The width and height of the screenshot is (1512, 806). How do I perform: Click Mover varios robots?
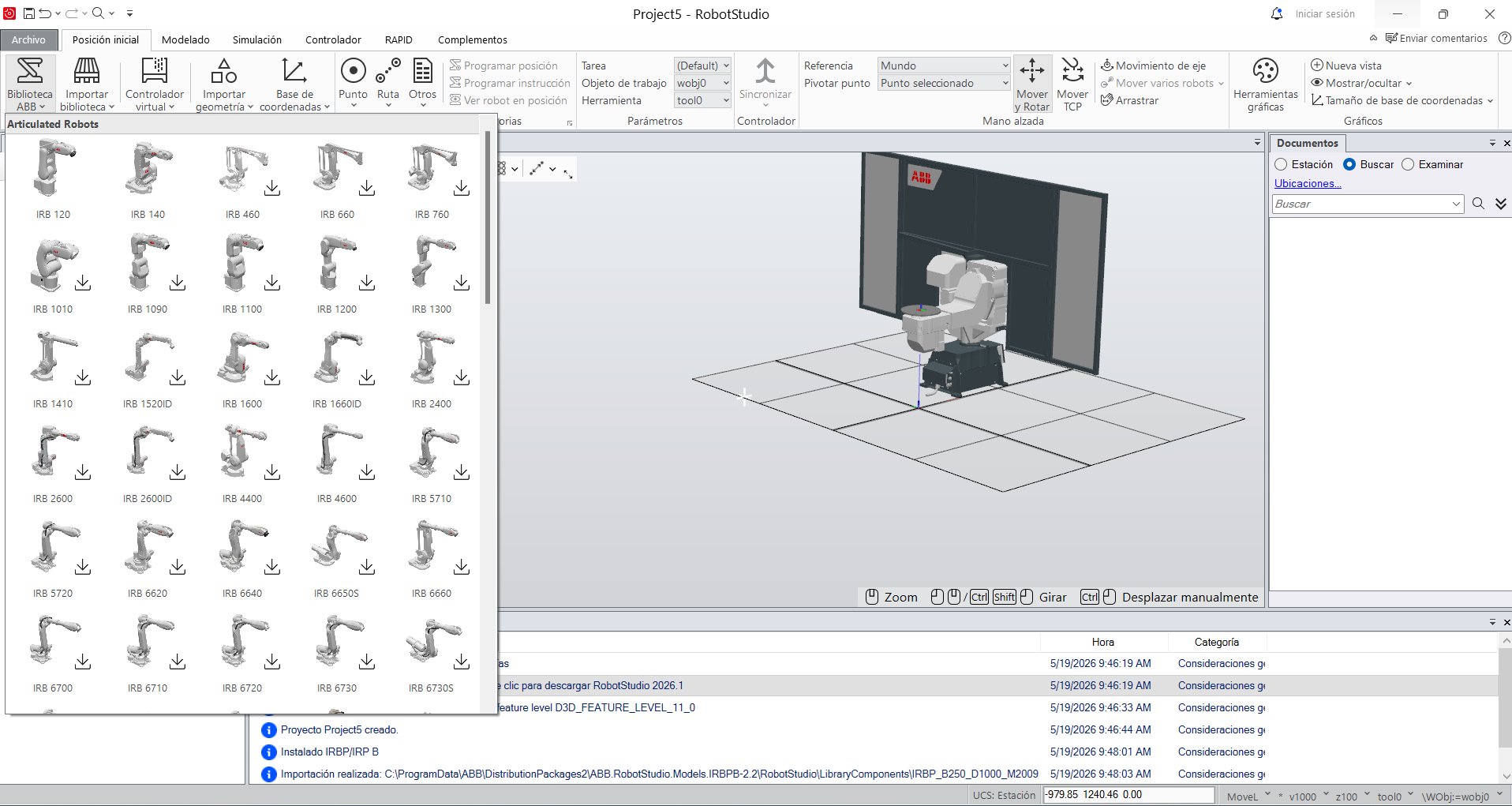point(1162,83)
